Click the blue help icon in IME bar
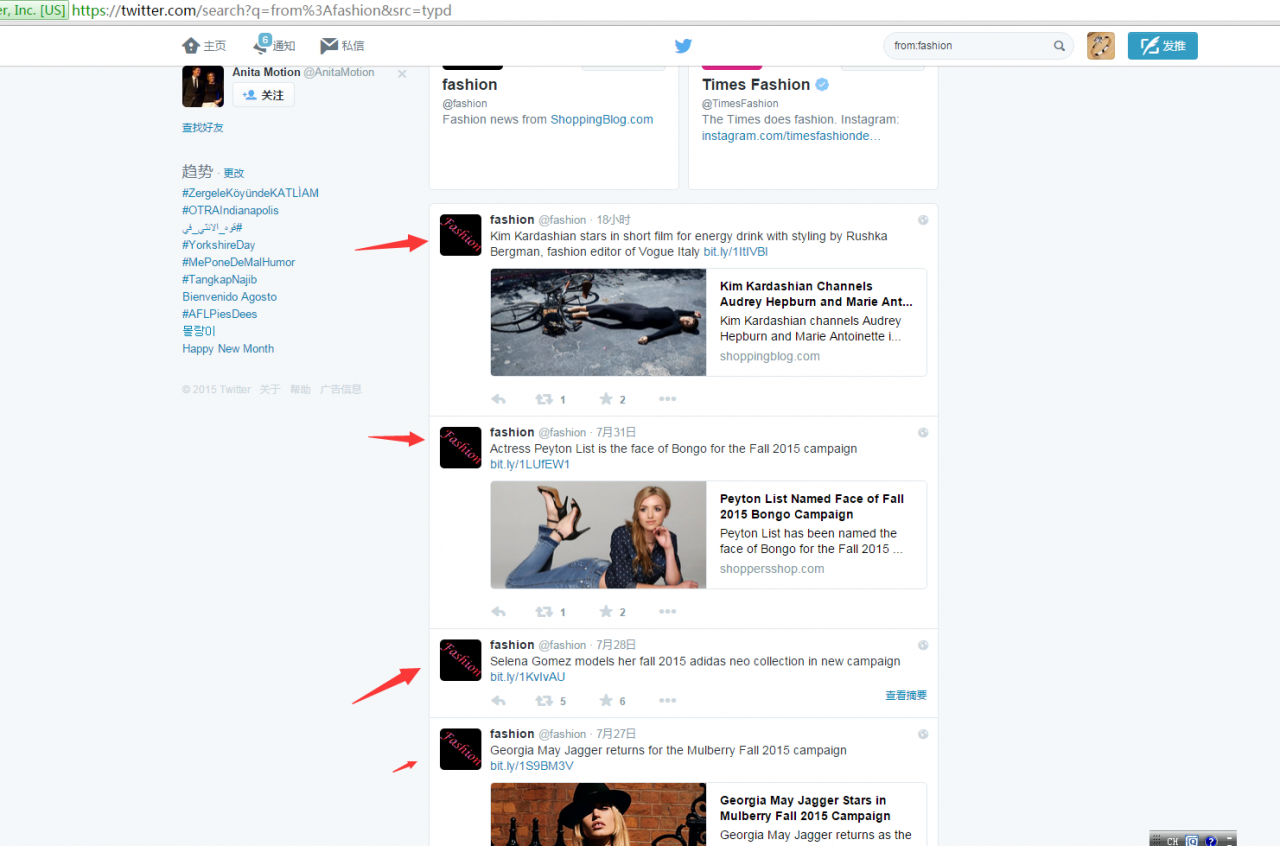Image resolution: width=1280 pixels, height=846 pixels. [x=1211, y=841]
